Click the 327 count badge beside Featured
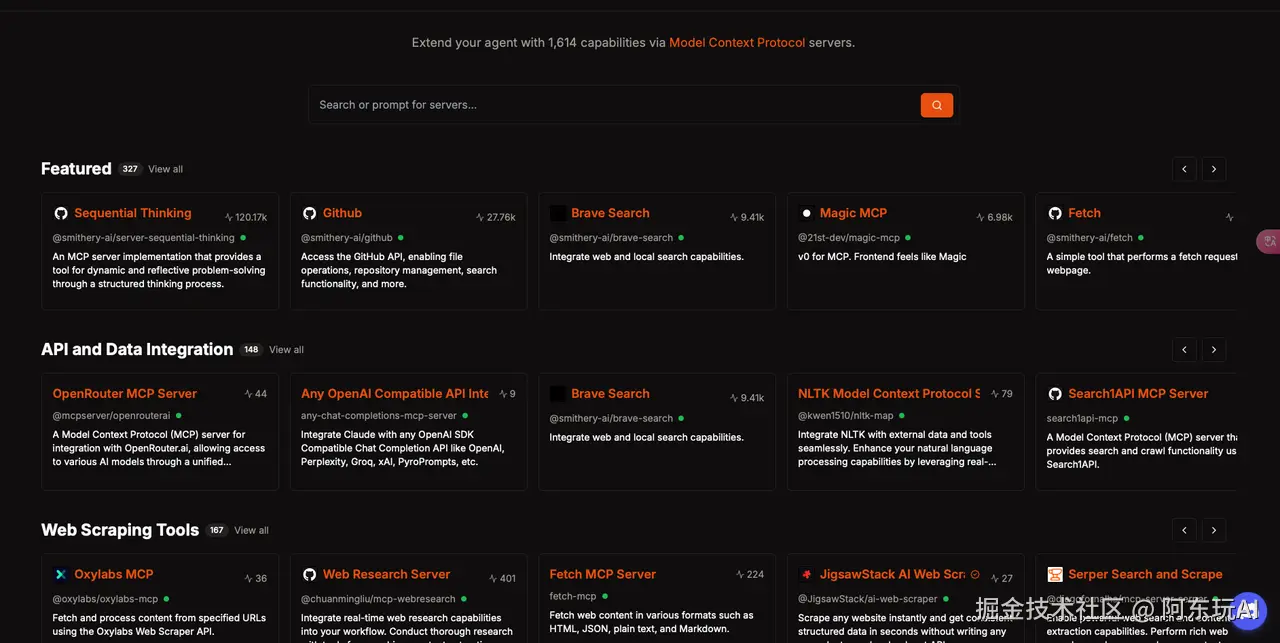 coord(130,169)
